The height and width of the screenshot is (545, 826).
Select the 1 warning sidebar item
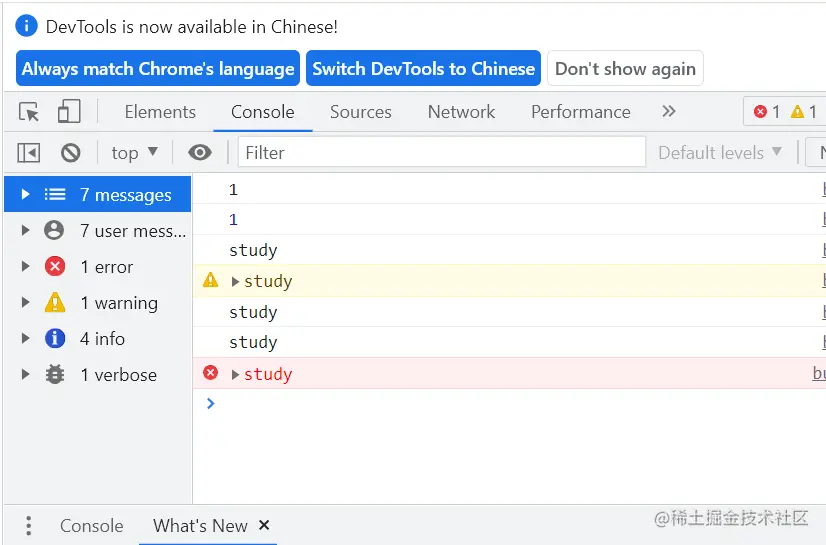118,303
